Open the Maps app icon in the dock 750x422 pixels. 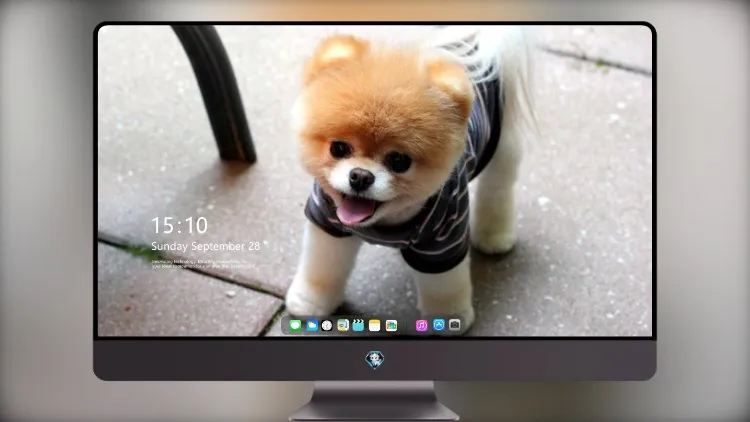pyautogui.click(x=343, y=325)
